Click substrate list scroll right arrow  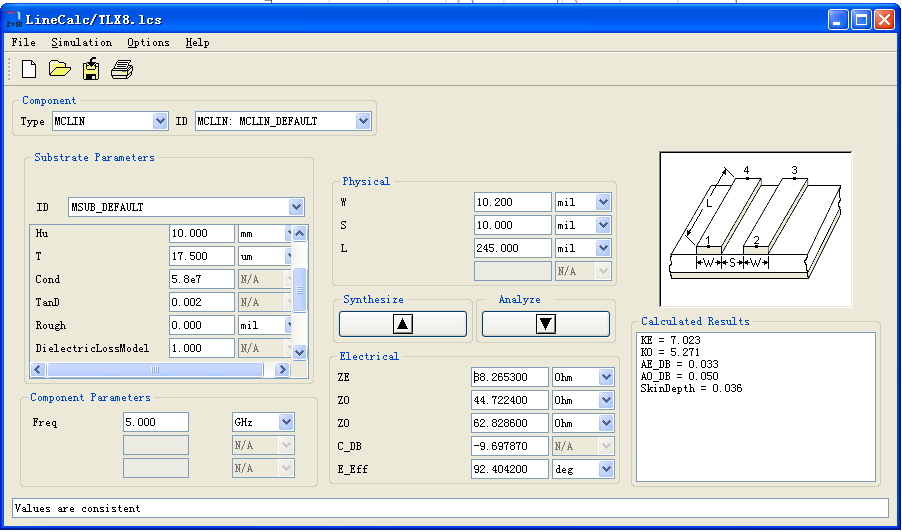click(x=282, y=369)
